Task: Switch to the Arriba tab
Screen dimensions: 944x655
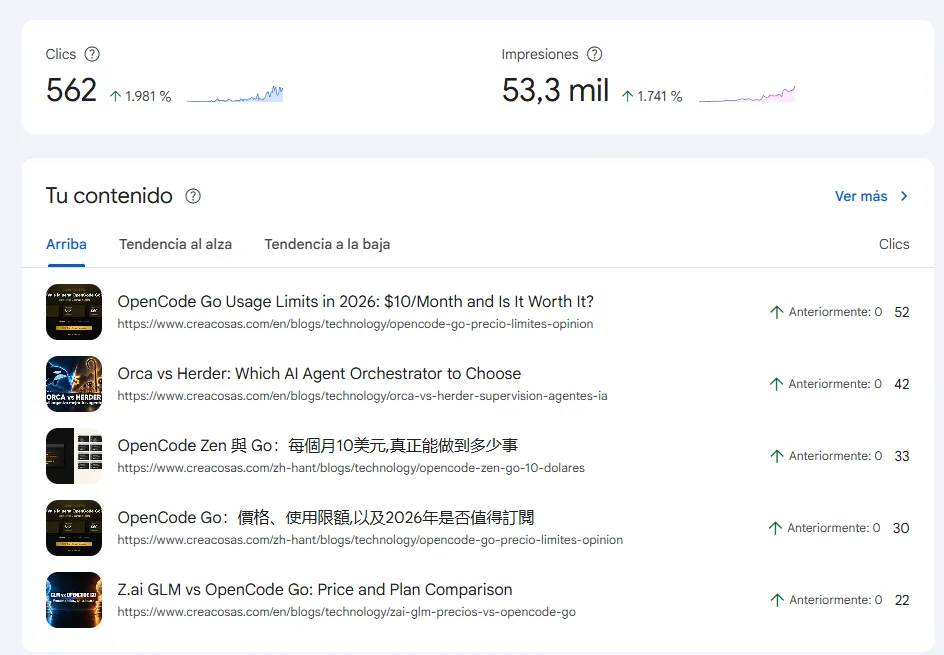Action: pyautogui.click(x=66, y=244)
